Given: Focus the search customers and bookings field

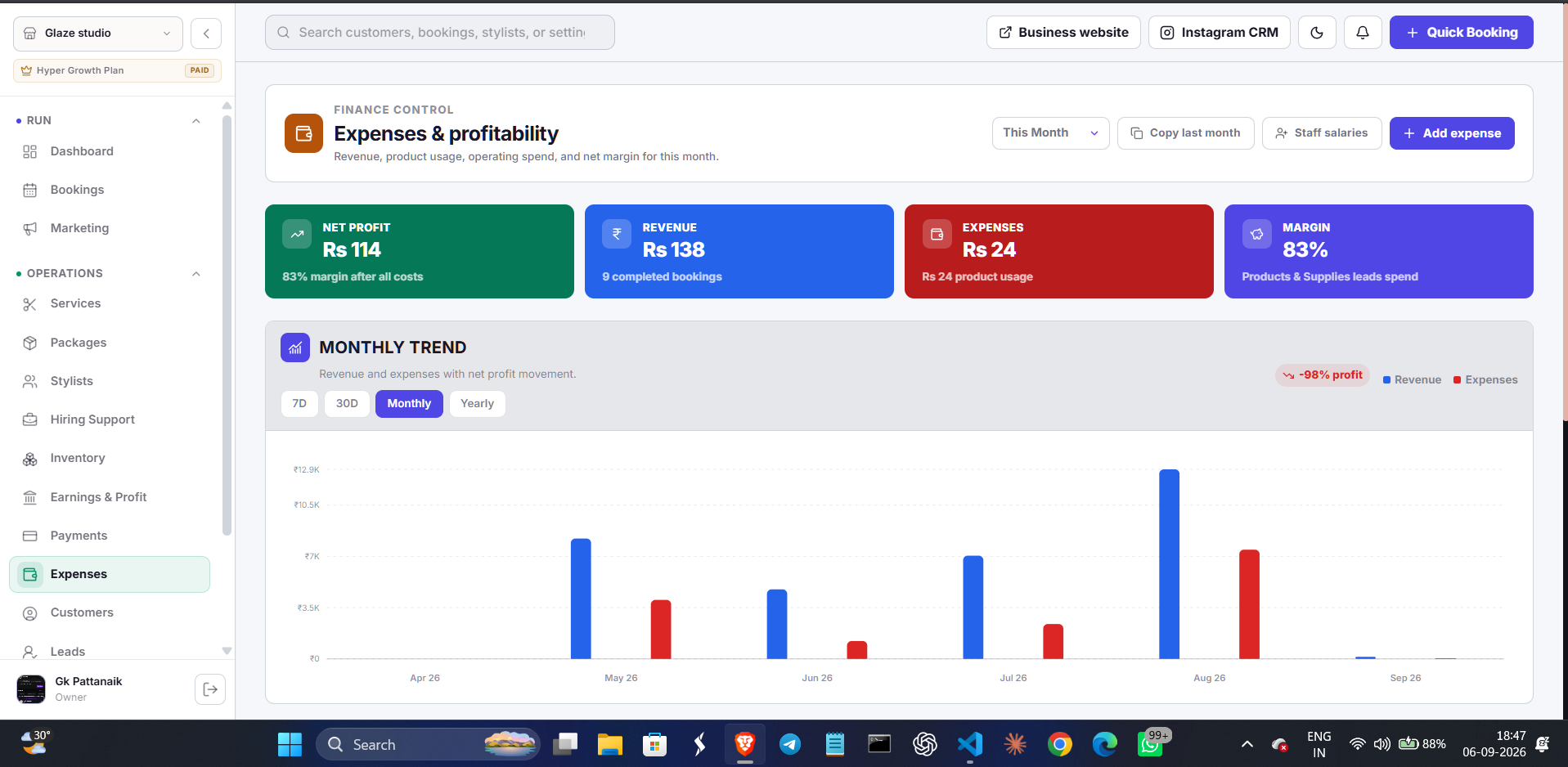Looking at the screenshot, I should (x=440, y=33).
